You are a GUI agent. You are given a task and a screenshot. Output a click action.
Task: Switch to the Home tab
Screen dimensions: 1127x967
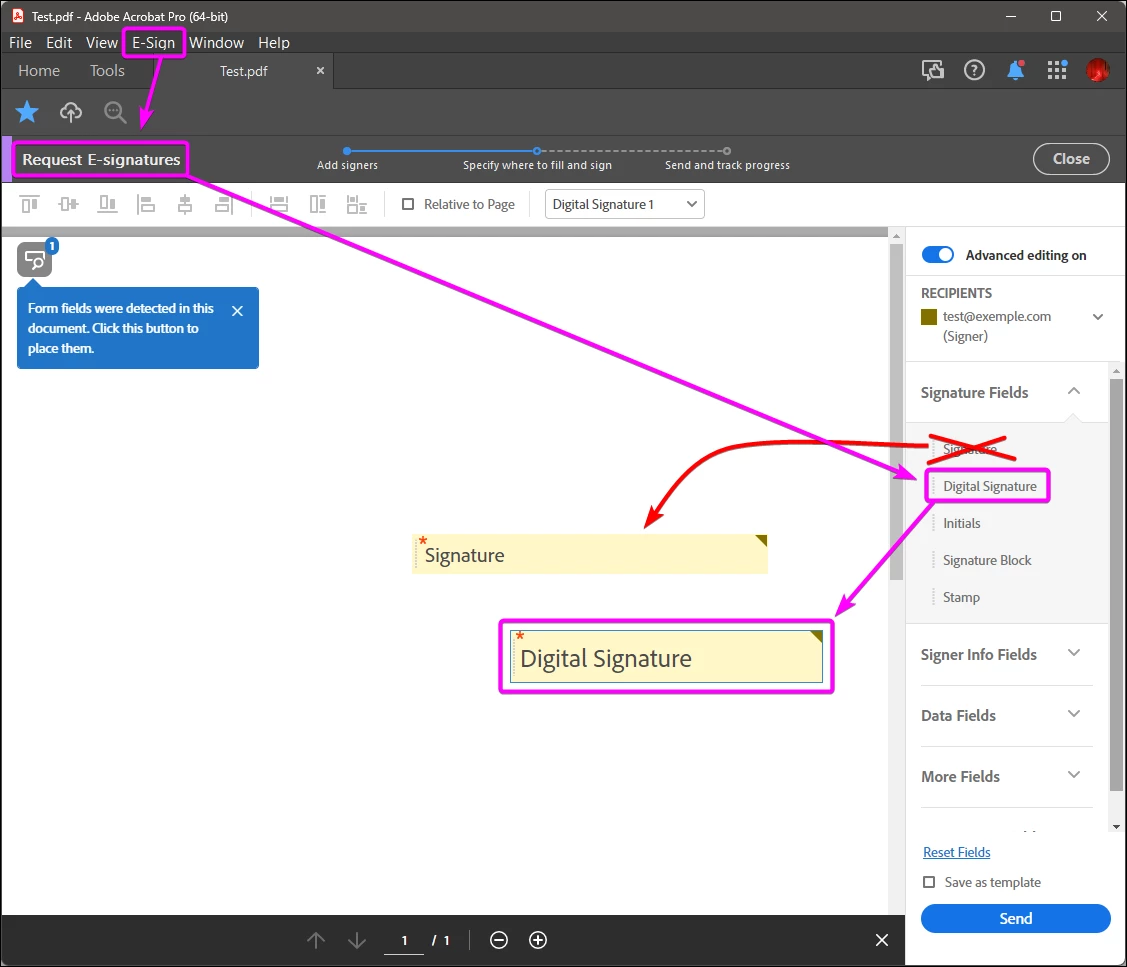tap(39, 70)
